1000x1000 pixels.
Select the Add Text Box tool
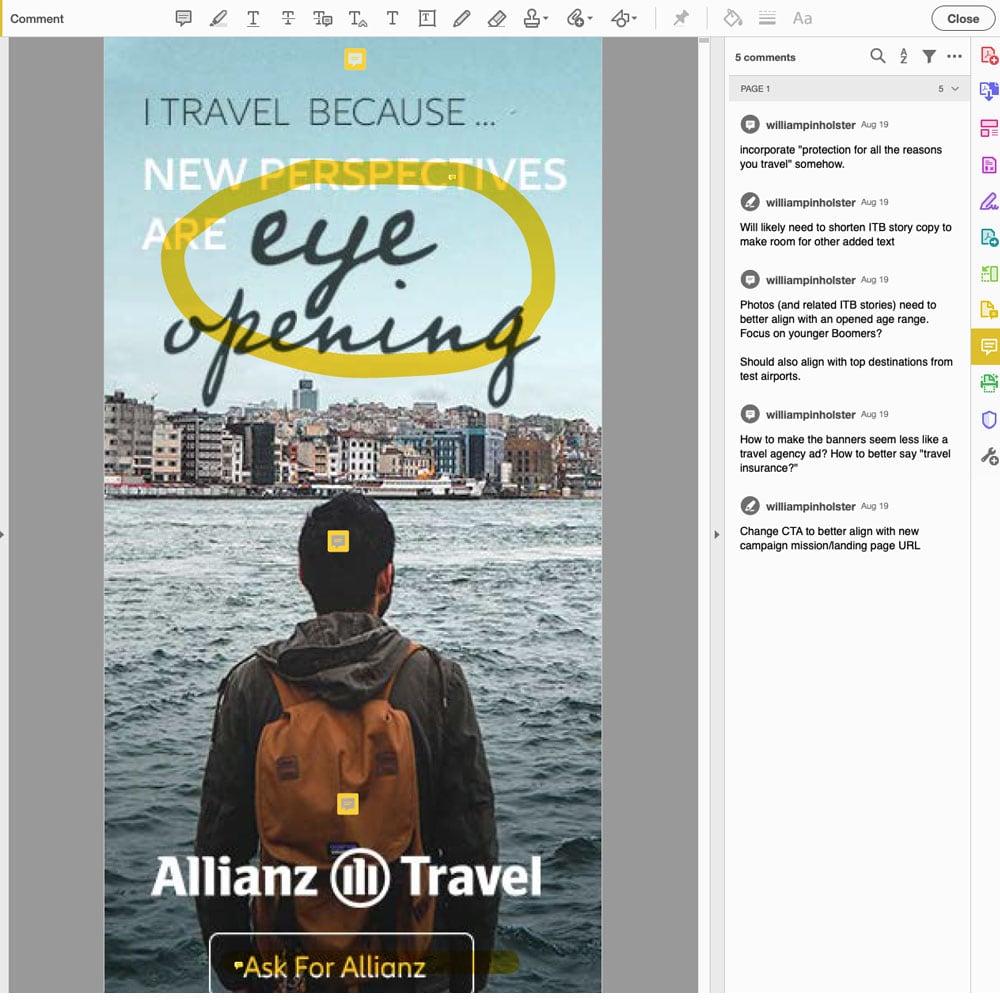tap(427, 18)
